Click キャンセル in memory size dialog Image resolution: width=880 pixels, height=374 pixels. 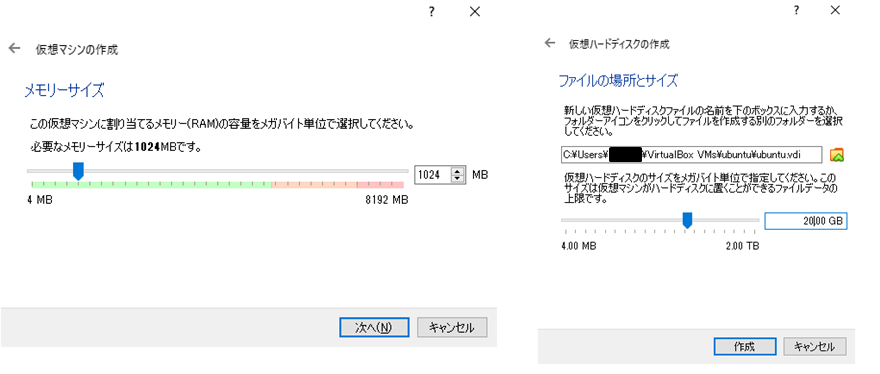452,327
